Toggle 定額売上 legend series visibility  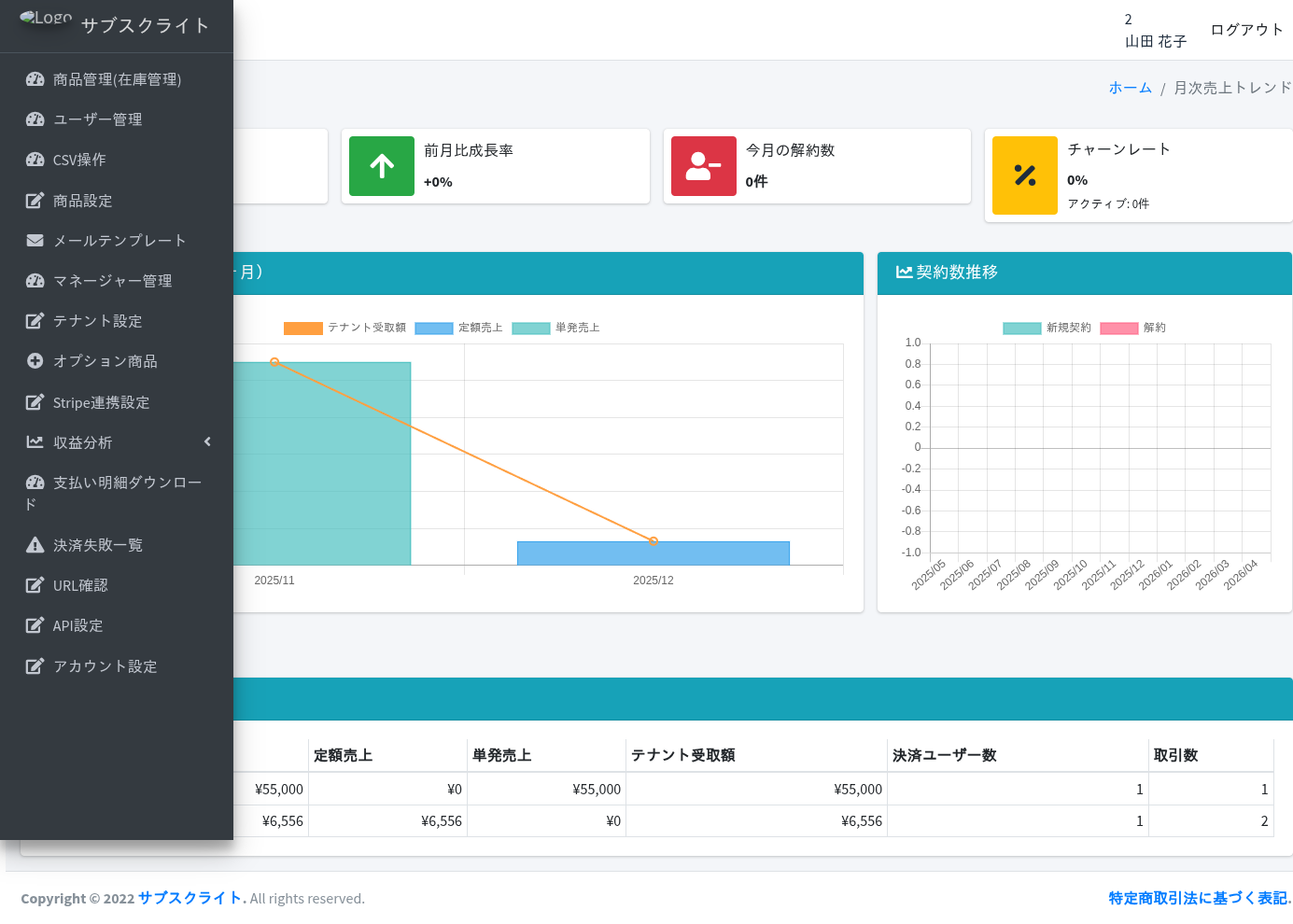458,328
